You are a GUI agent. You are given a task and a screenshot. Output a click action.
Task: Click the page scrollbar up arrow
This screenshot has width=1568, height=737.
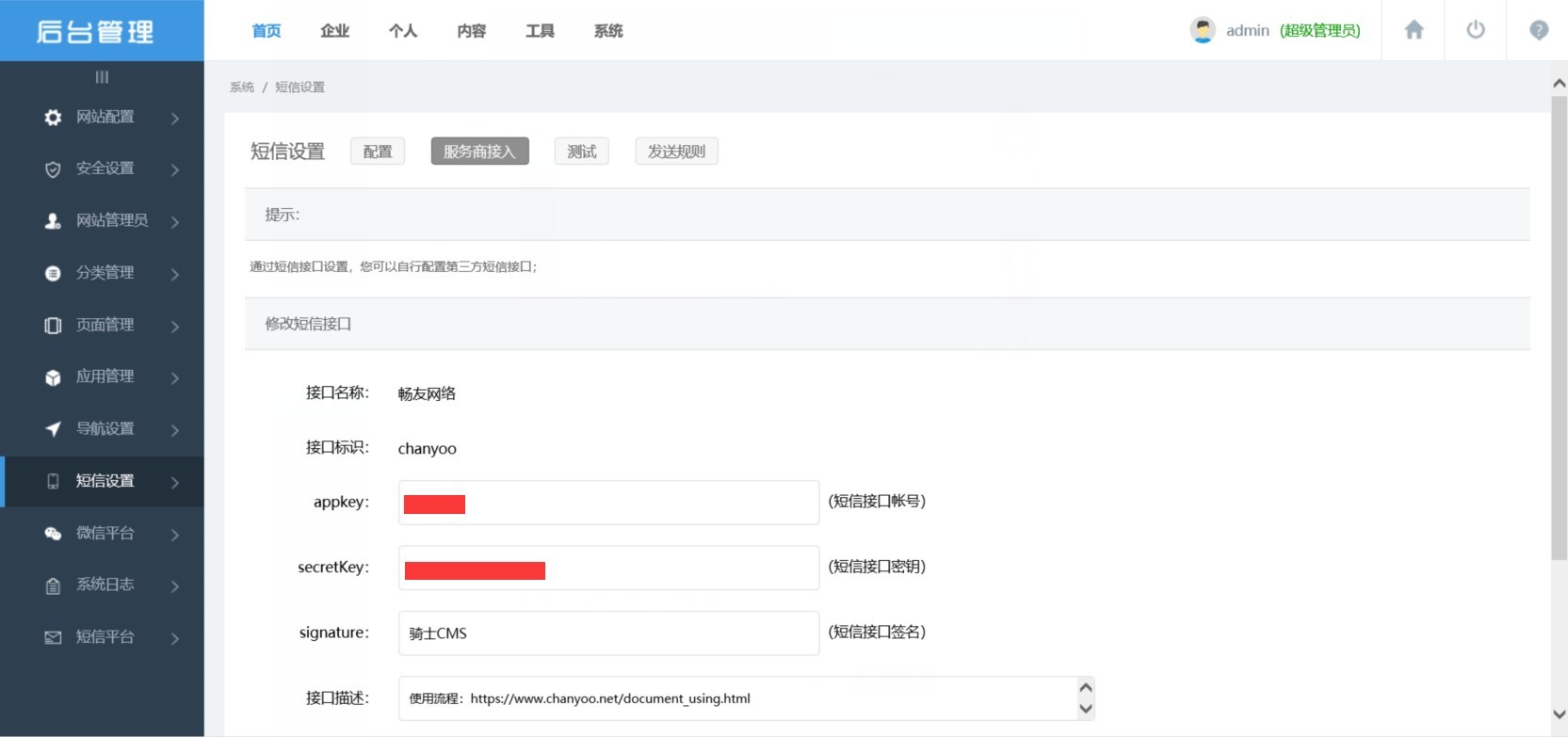coord(1559,84)
